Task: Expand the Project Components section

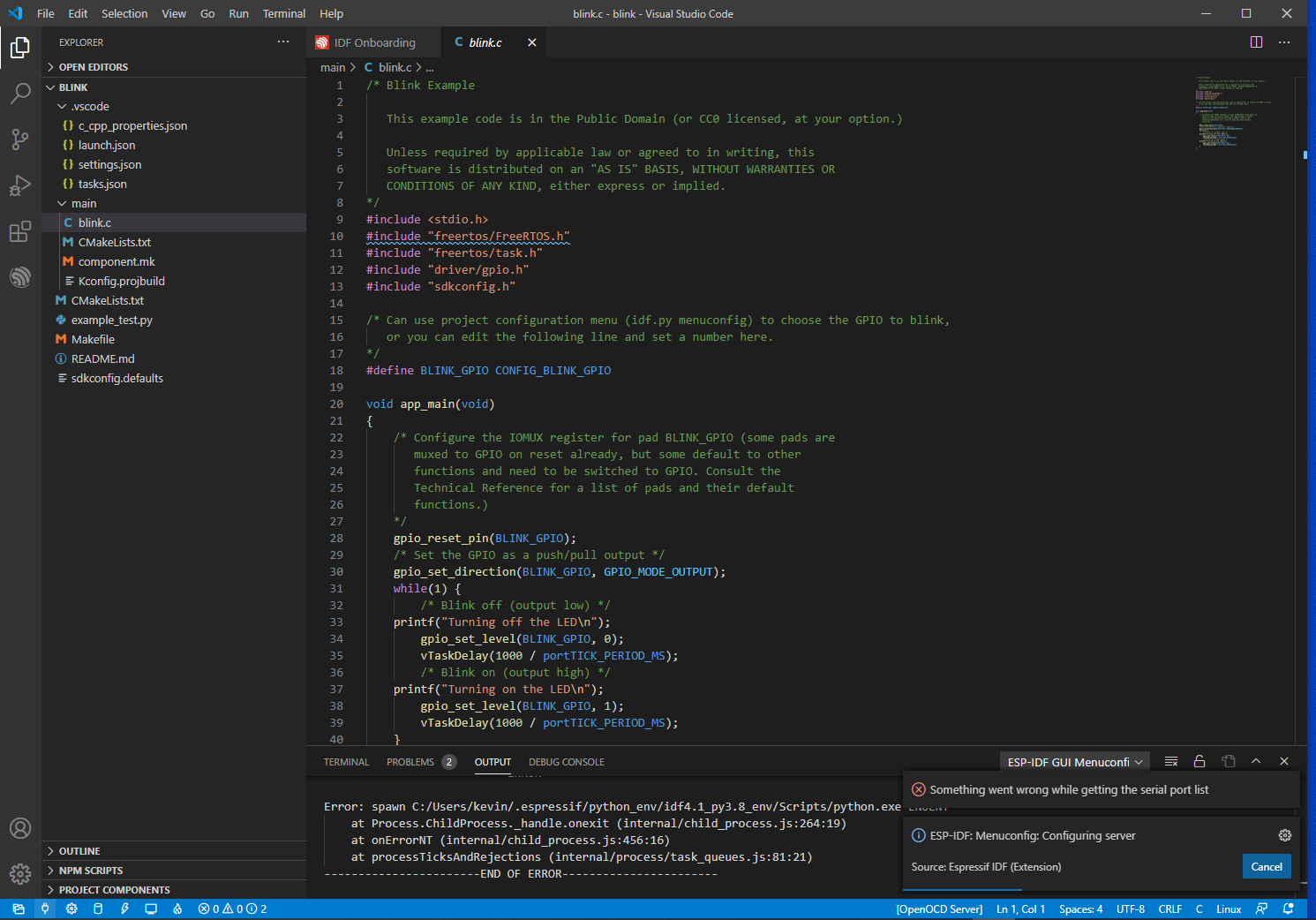Action: (174, 890)
